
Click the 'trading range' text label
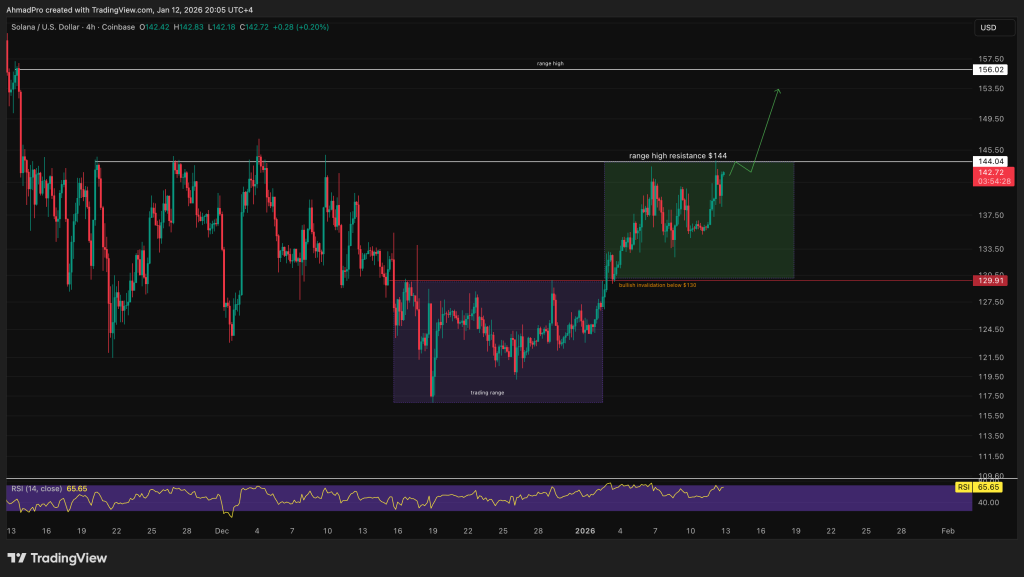487,393
